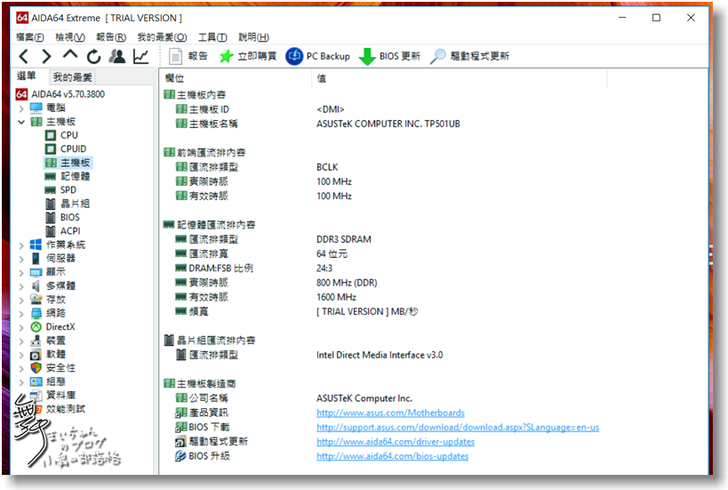728x490 pixels.
Task: Expand the 存放 tree node
Action: 21,300
